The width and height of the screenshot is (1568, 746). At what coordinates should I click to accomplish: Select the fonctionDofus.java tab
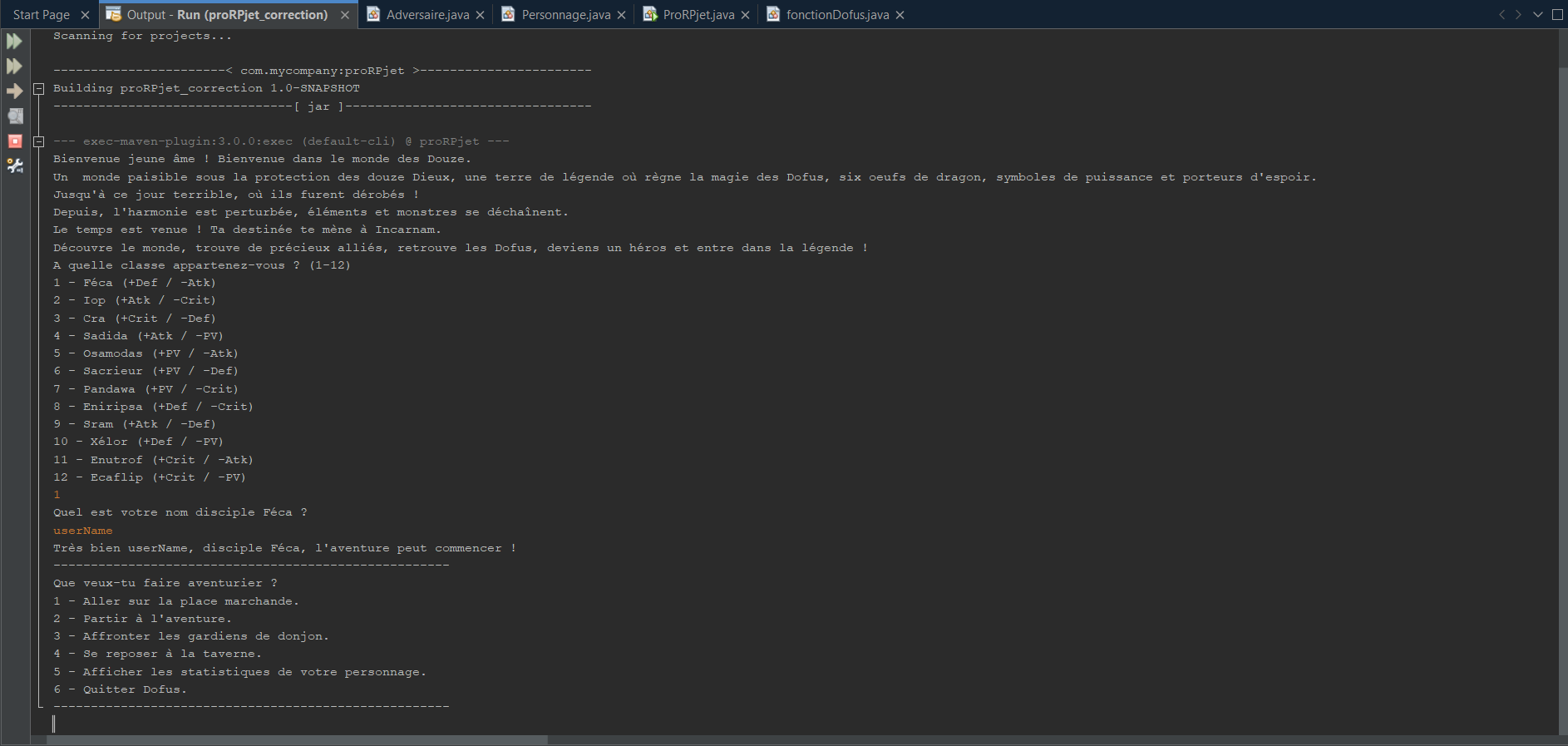(836, 15)
